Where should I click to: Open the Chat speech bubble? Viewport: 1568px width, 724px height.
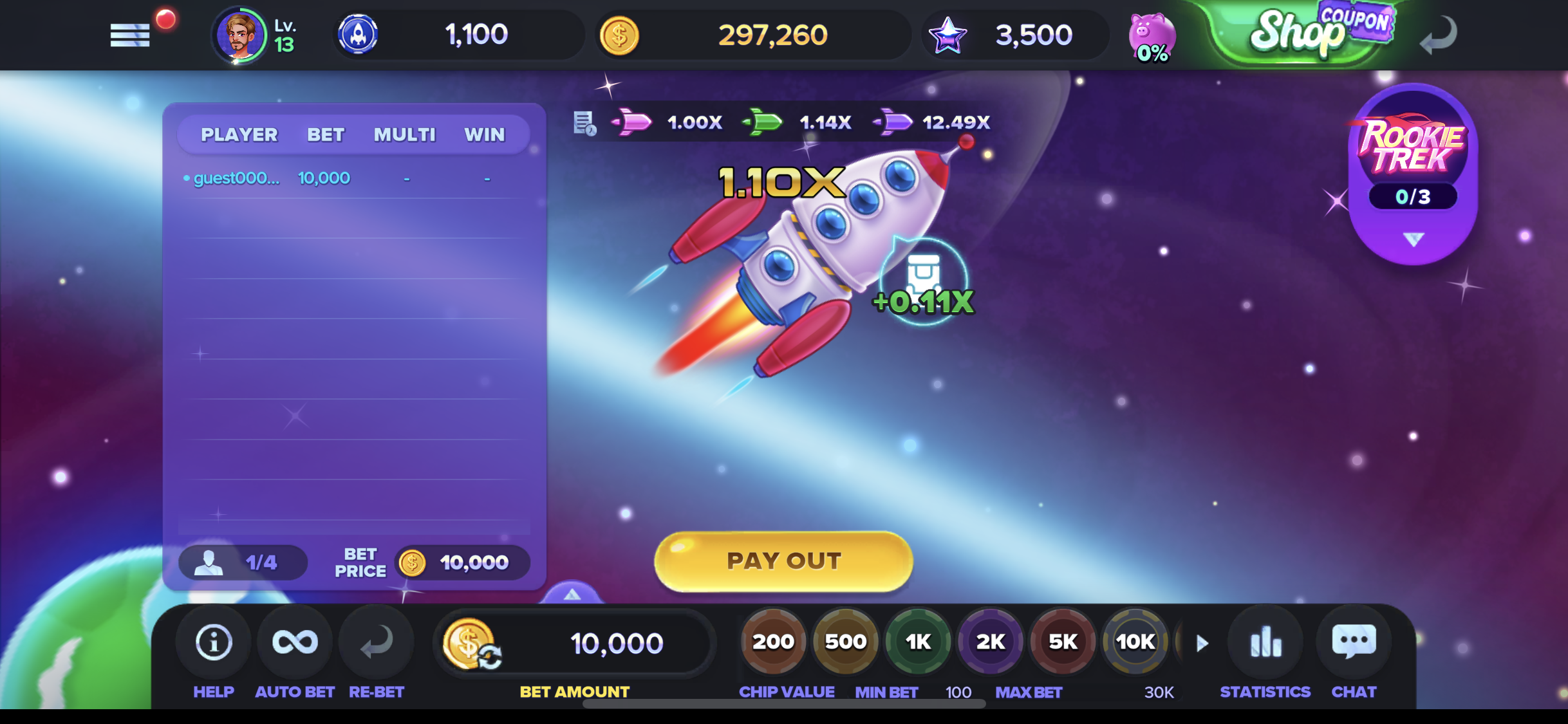[x=1354, y=642]
